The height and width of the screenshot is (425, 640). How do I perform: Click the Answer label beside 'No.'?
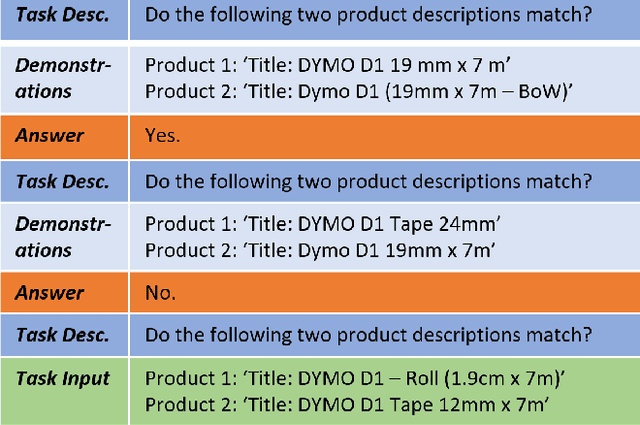[63, 293]
